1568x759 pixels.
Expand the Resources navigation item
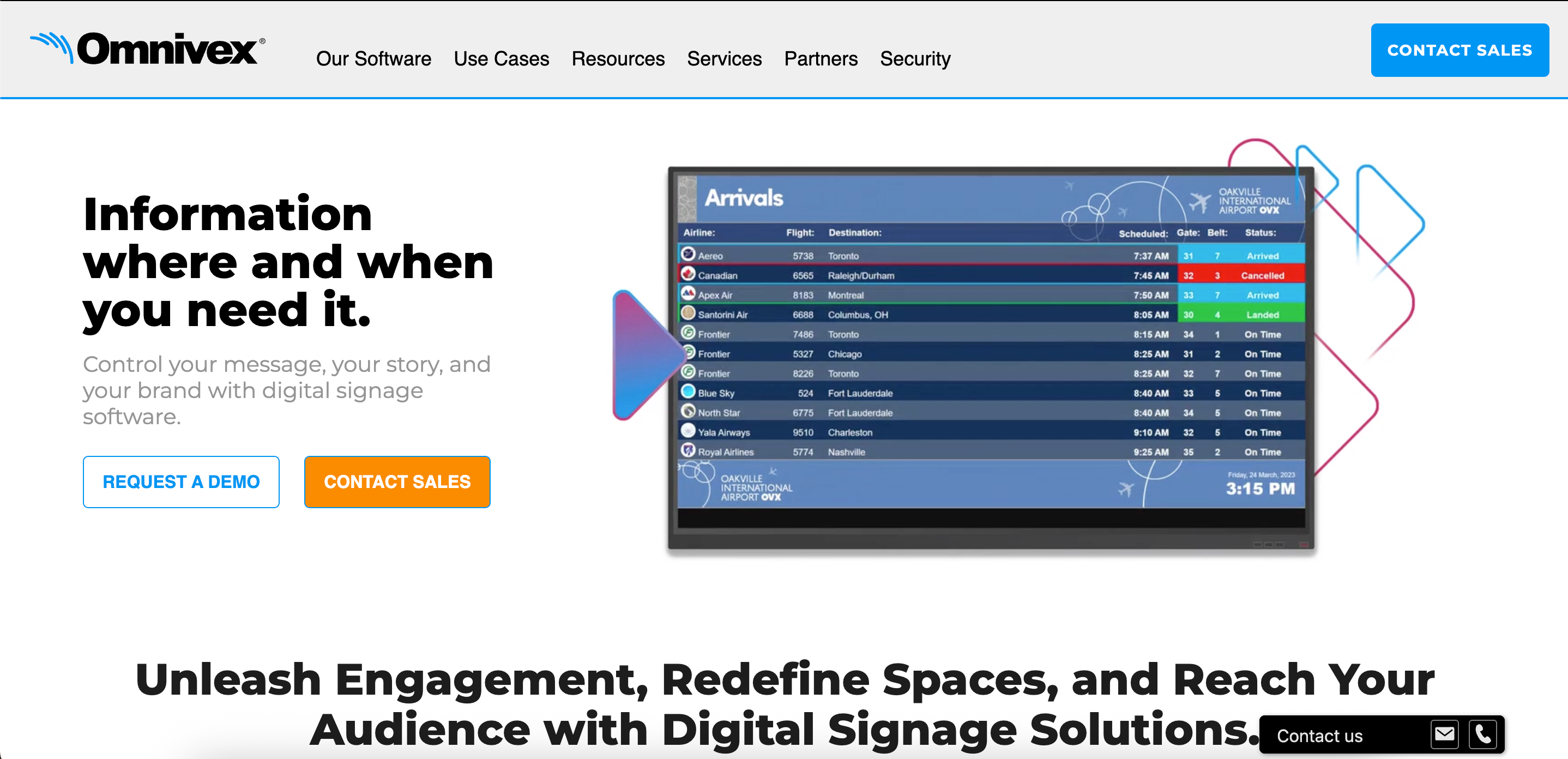coord(618,58)
